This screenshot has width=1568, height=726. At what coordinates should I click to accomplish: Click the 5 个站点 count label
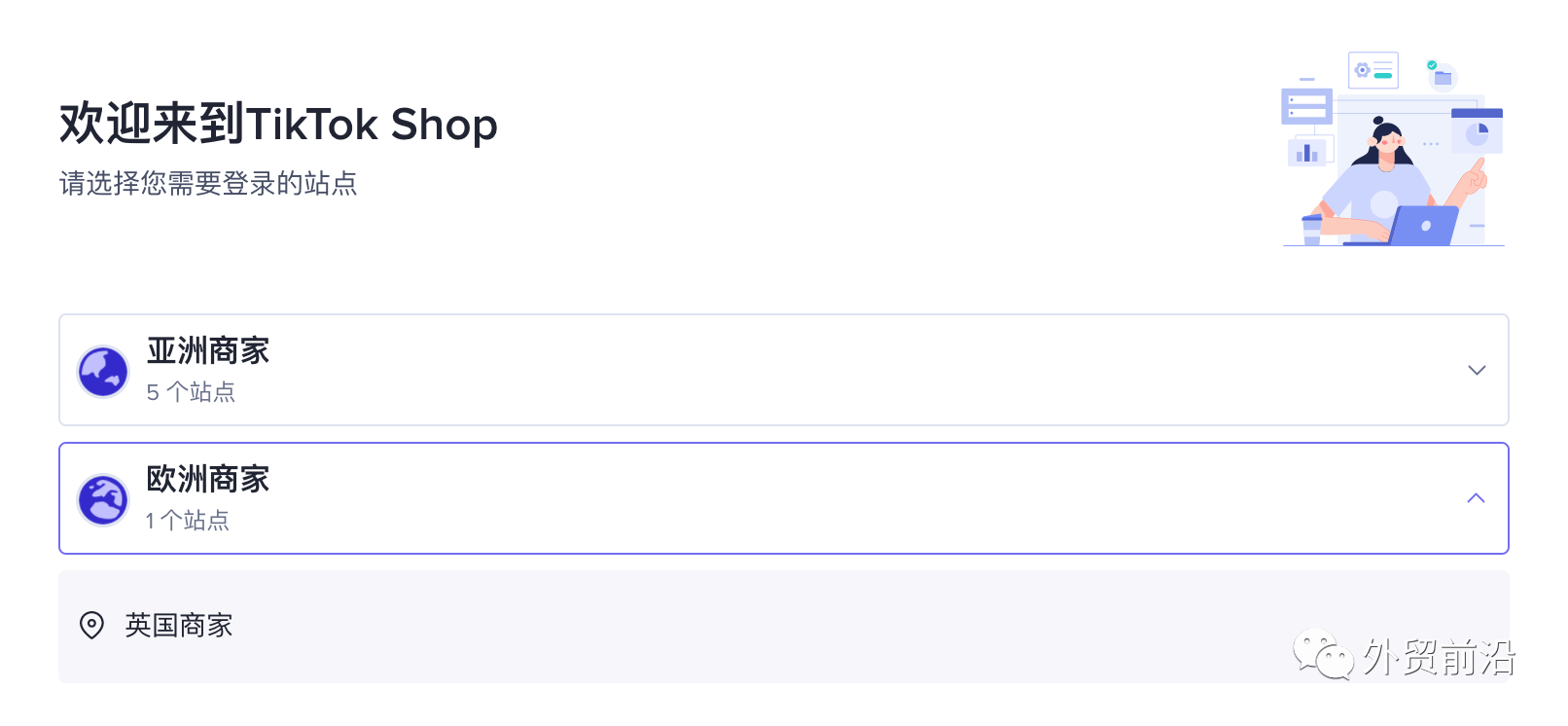[191, 392]
